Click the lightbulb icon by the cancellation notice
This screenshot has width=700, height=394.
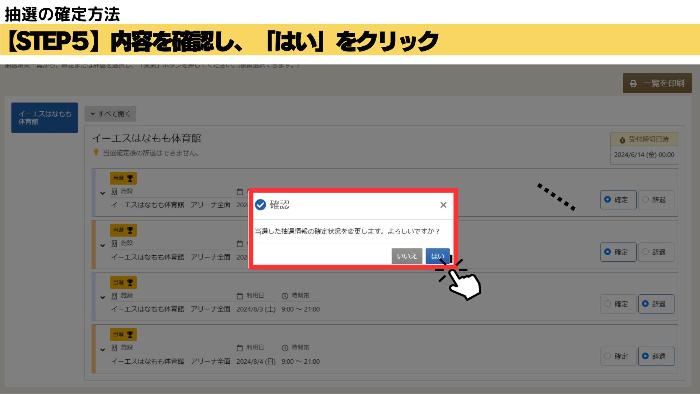tap(96, 153)
